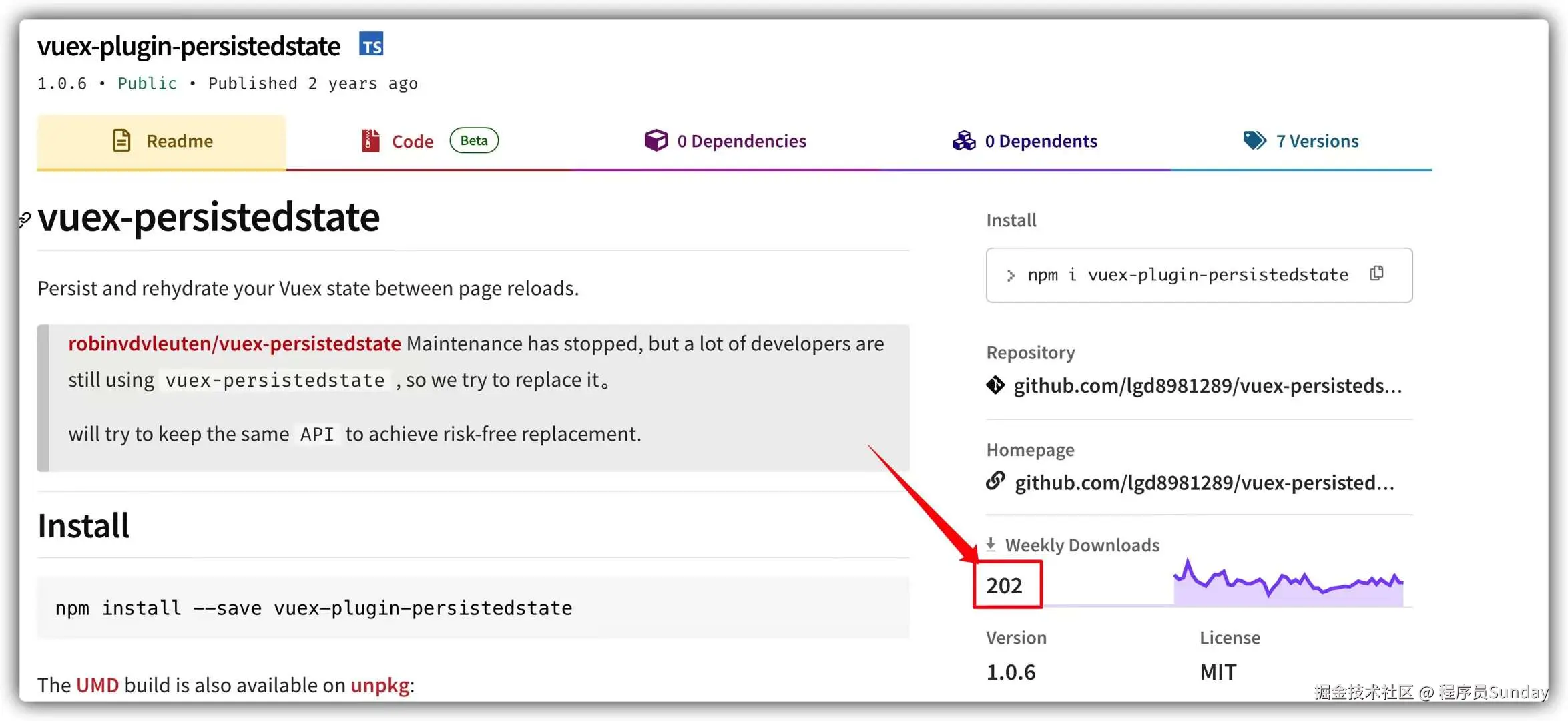Screen dimensions: 1568x721
Task: Open the 7 Versions tab
Action: point(1316,141)
